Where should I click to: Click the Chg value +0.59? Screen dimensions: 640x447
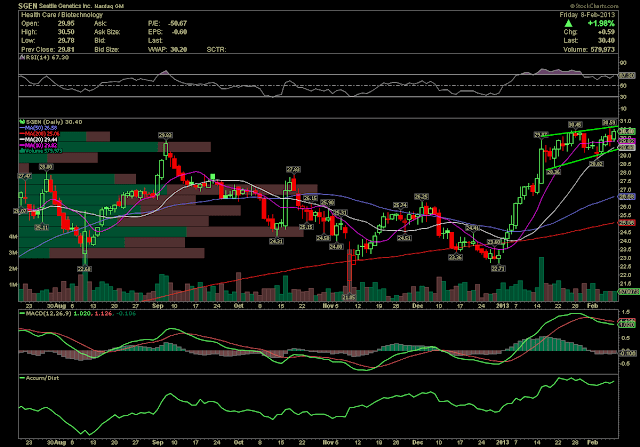607,32
